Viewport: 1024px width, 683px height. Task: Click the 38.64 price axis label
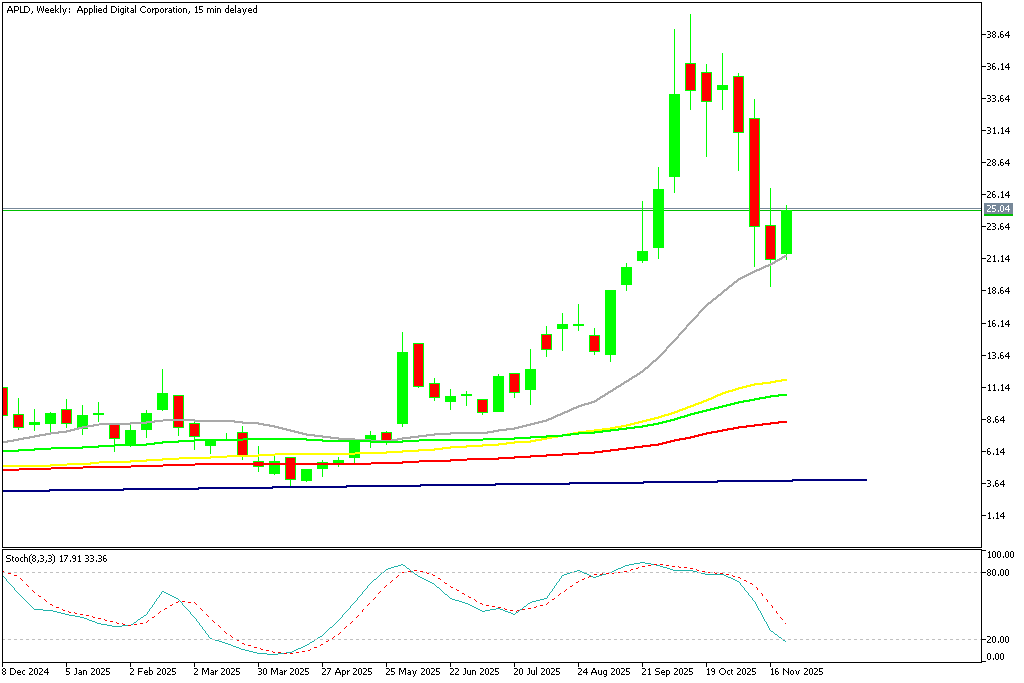click(996, 32)
